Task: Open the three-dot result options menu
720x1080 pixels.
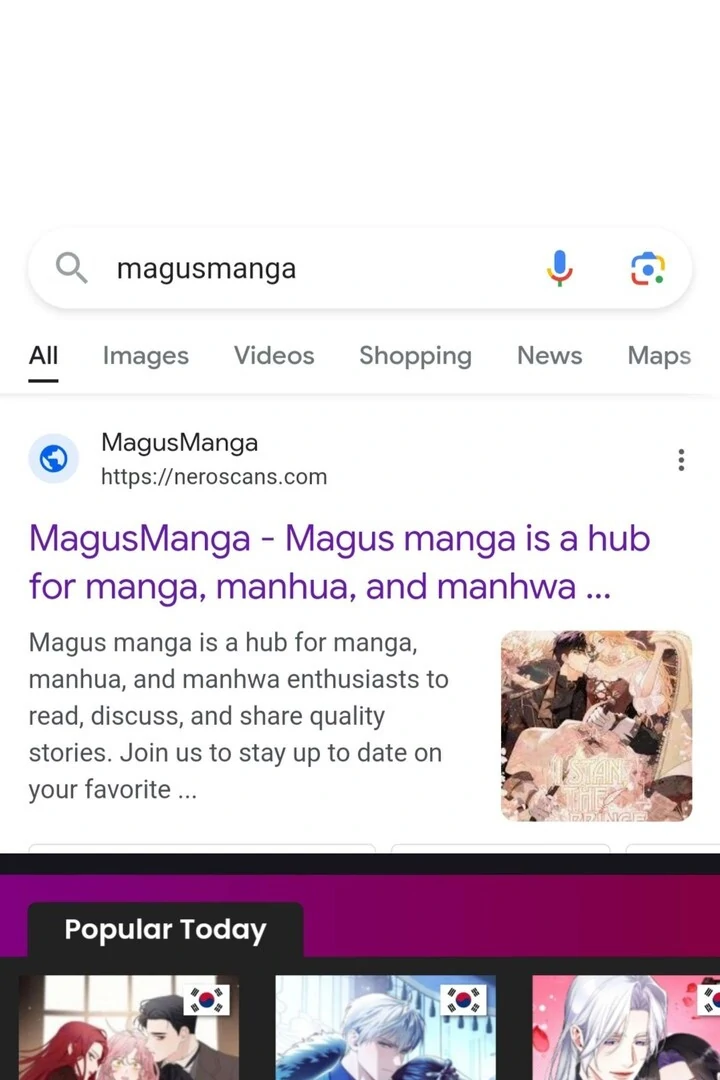Action: tap(681, 459)
